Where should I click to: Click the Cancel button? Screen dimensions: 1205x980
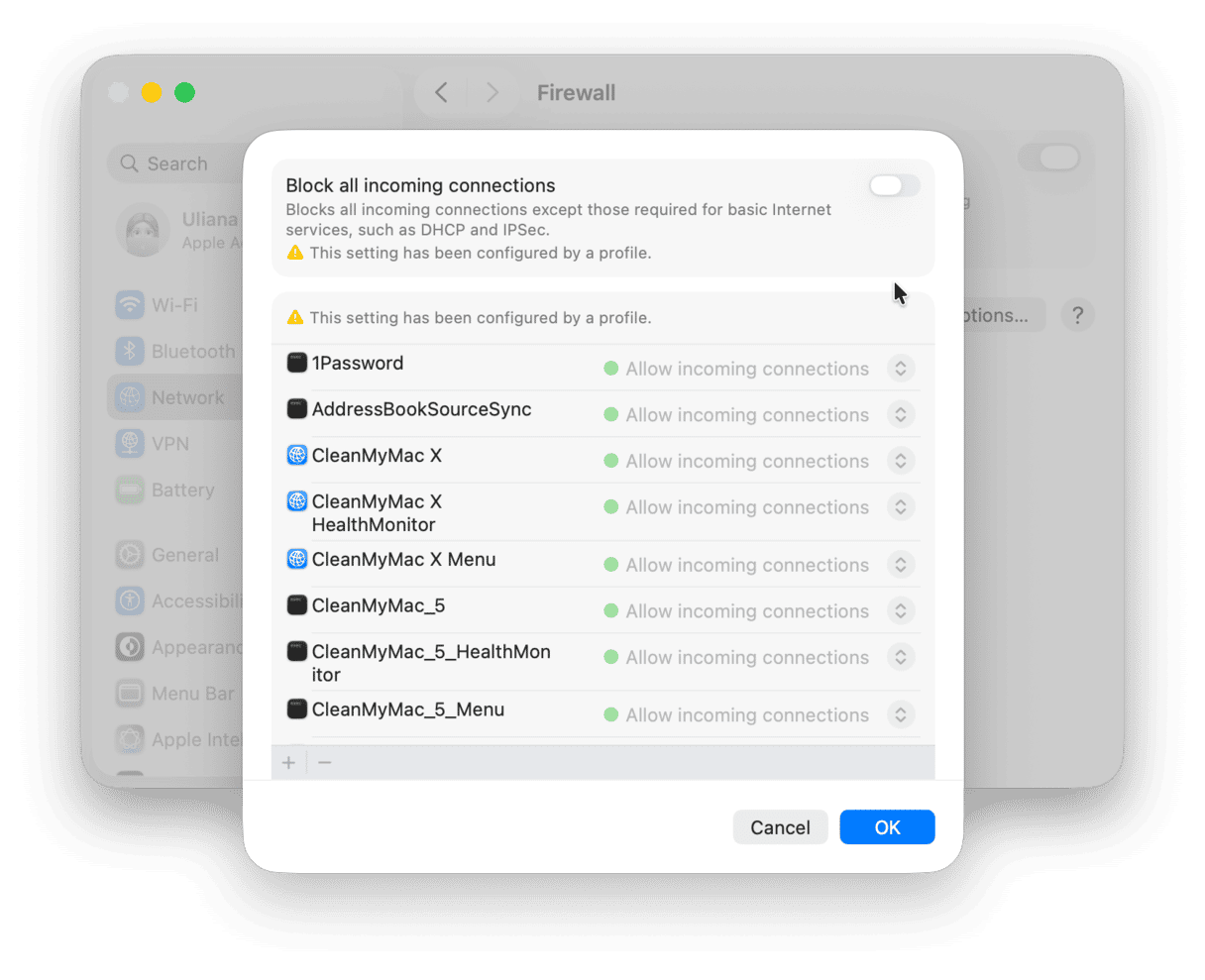coord(780,827)
